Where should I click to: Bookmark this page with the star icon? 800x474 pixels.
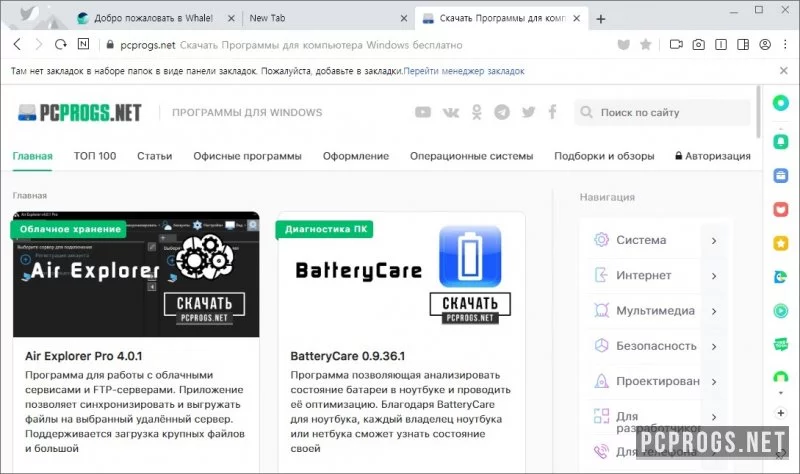pos(645,45)
